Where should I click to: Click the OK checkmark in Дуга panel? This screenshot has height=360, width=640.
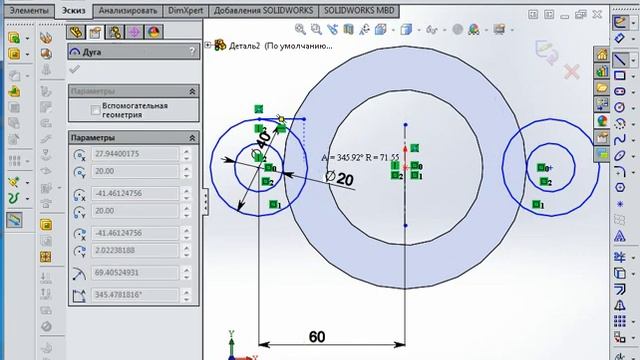coord(74,69)
